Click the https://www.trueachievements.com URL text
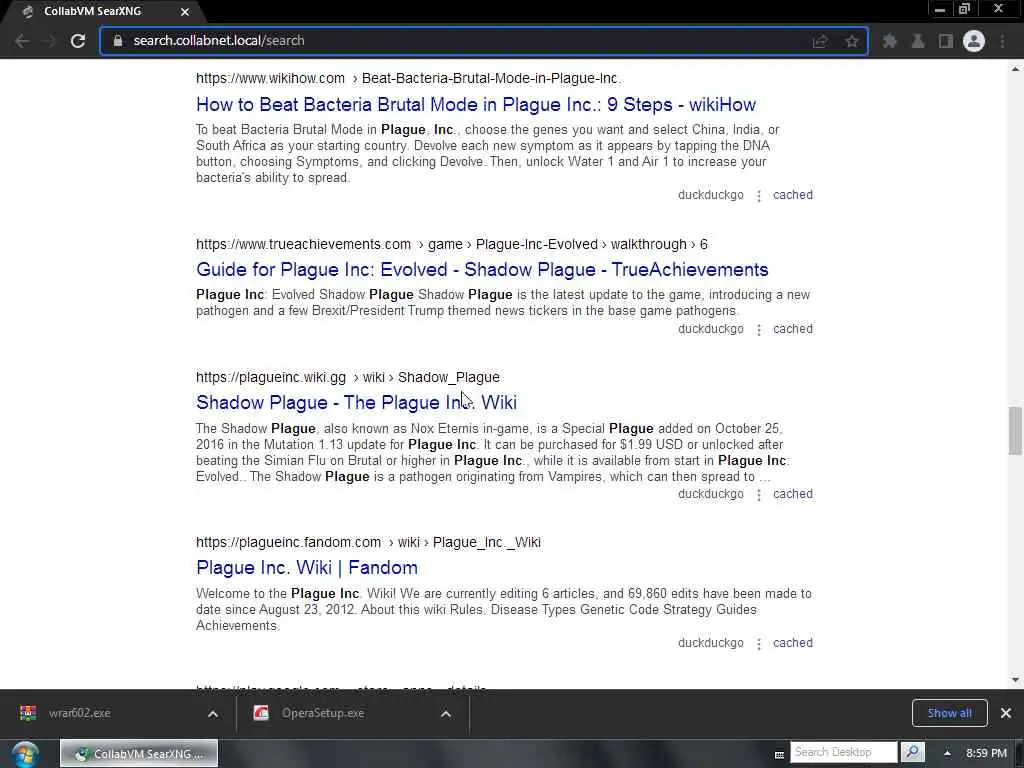The image size is (1024, 768). point(303,244)
